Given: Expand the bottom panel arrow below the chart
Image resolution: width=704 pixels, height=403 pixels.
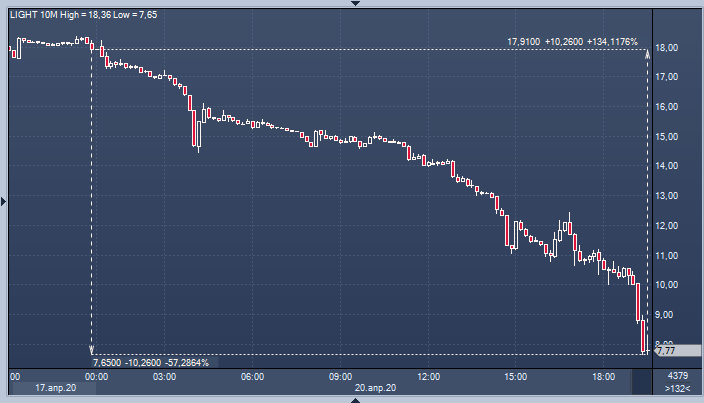Looking at the screenshot, I should point(352,399).
